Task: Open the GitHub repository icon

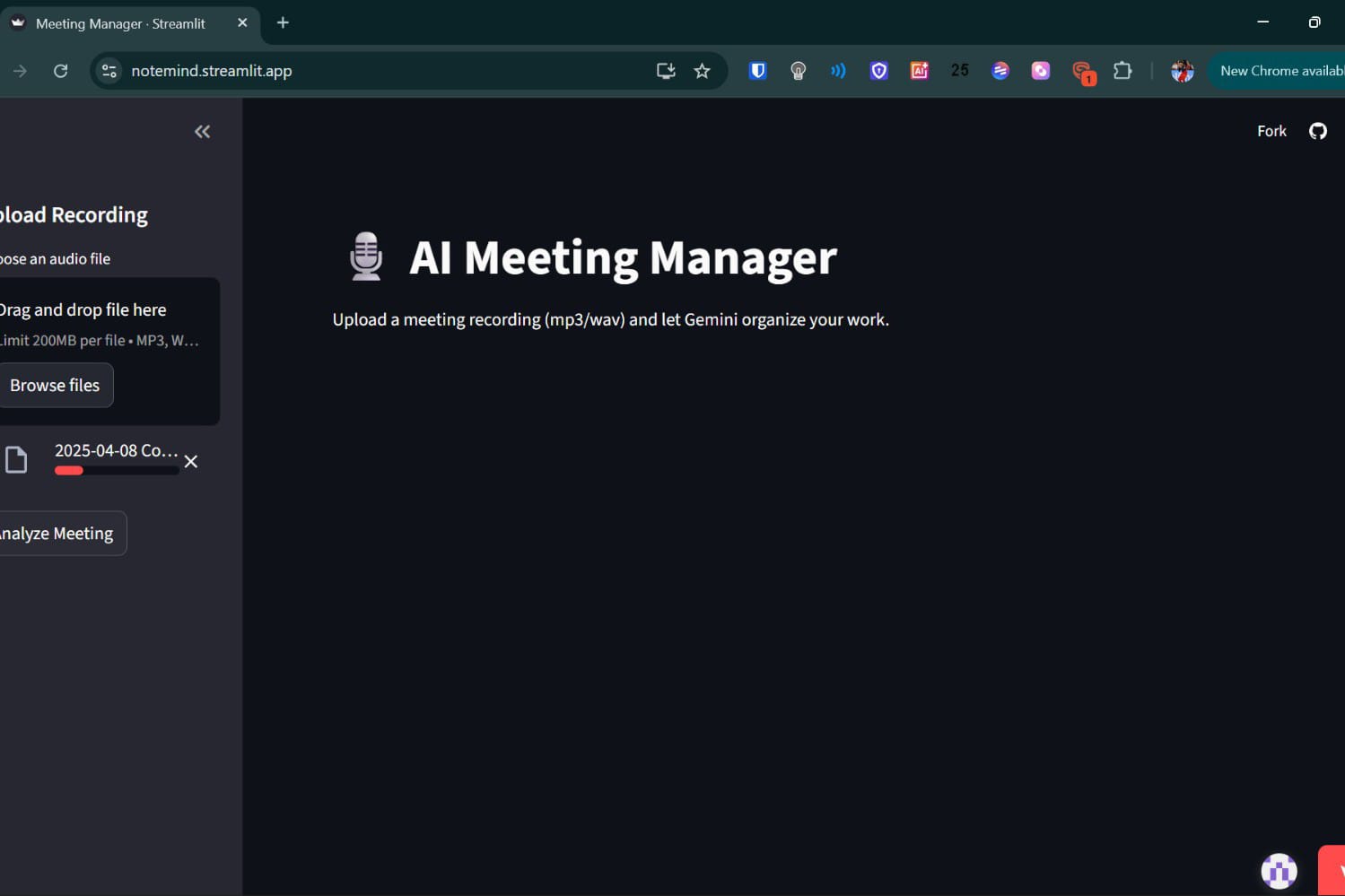Action: point(1317,131)
